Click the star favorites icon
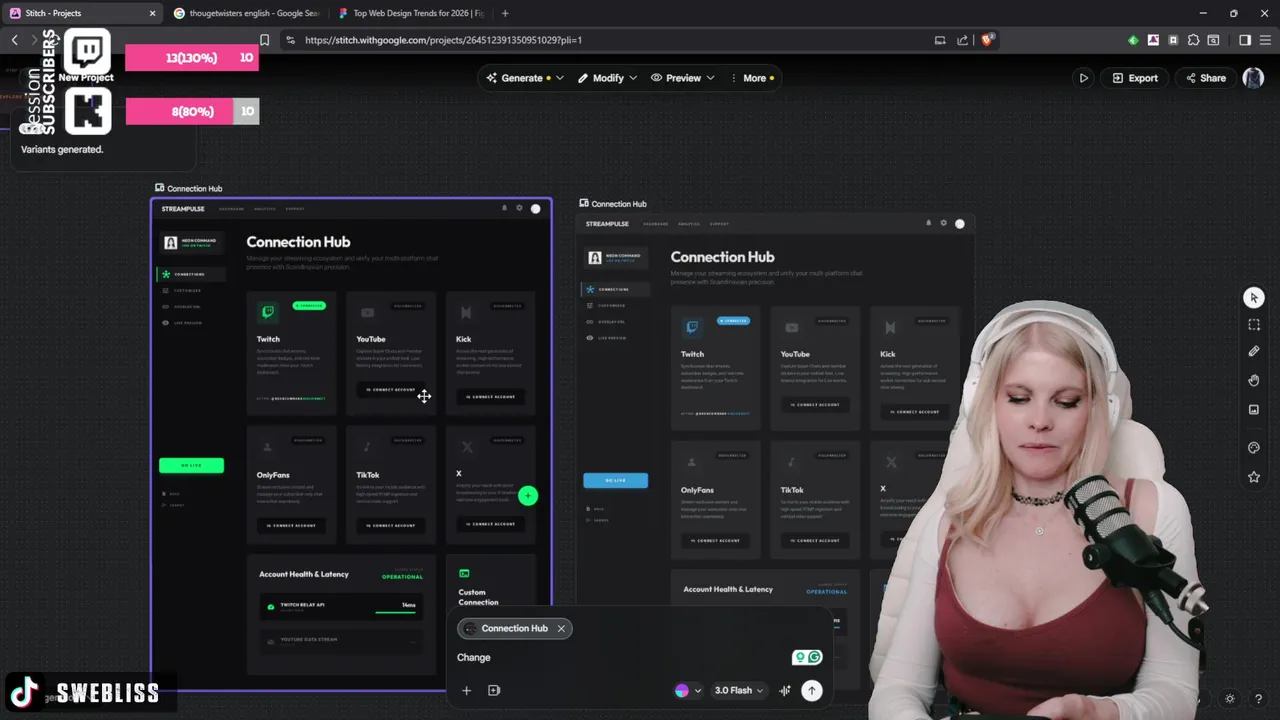The image size is (1280, 720). tap(1254, 477)
